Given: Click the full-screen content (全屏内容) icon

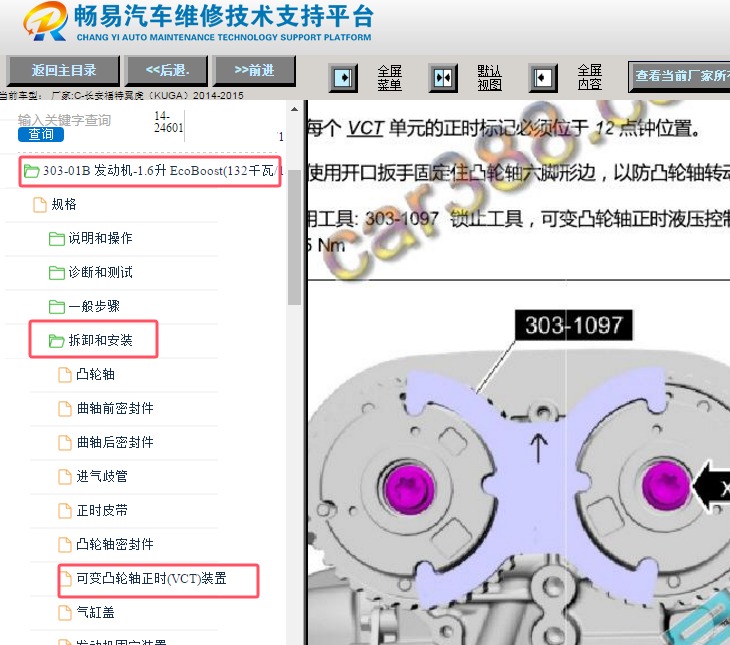Looking at the screenshot, I should [x=543, y=78].
